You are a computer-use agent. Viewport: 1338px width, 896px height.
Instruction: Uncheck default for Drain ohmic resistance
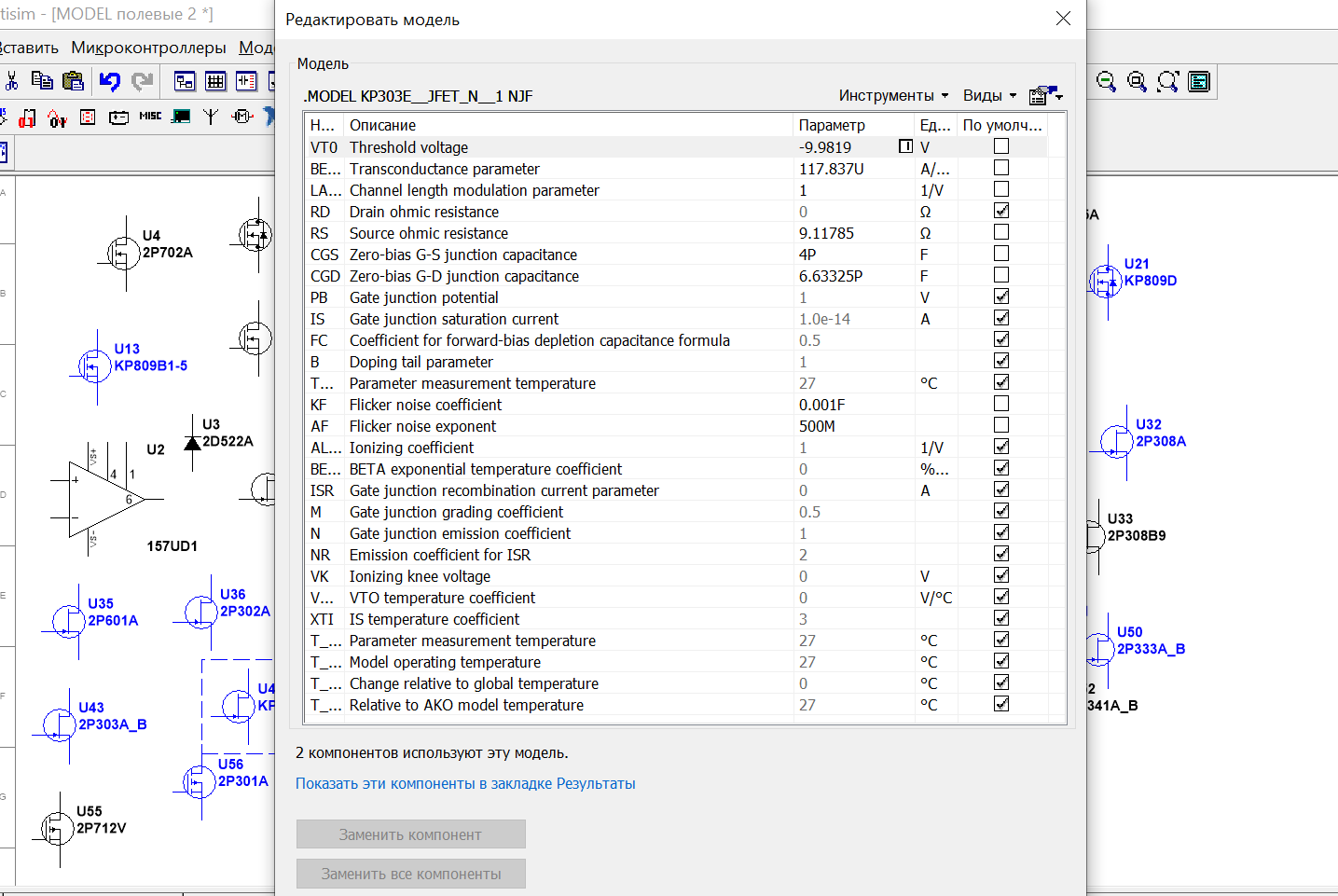click(x=1001, y=211)
